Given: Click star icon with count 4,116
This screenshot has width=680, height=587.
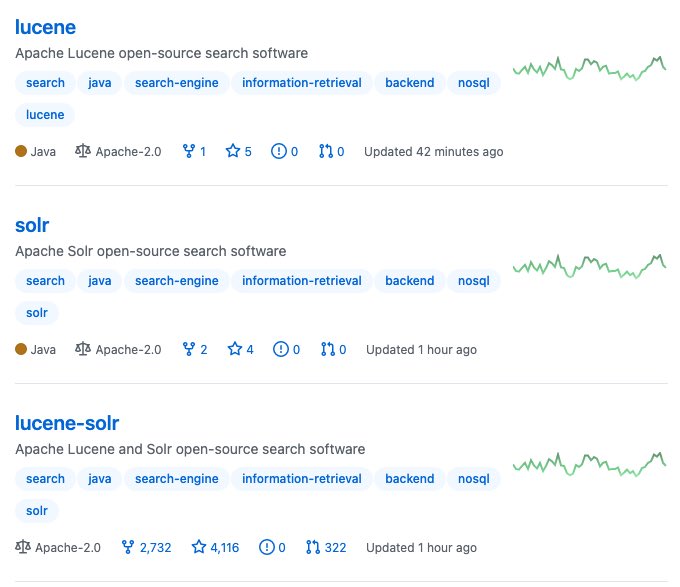Looking at the screenshot, I should tap(199, 547).
